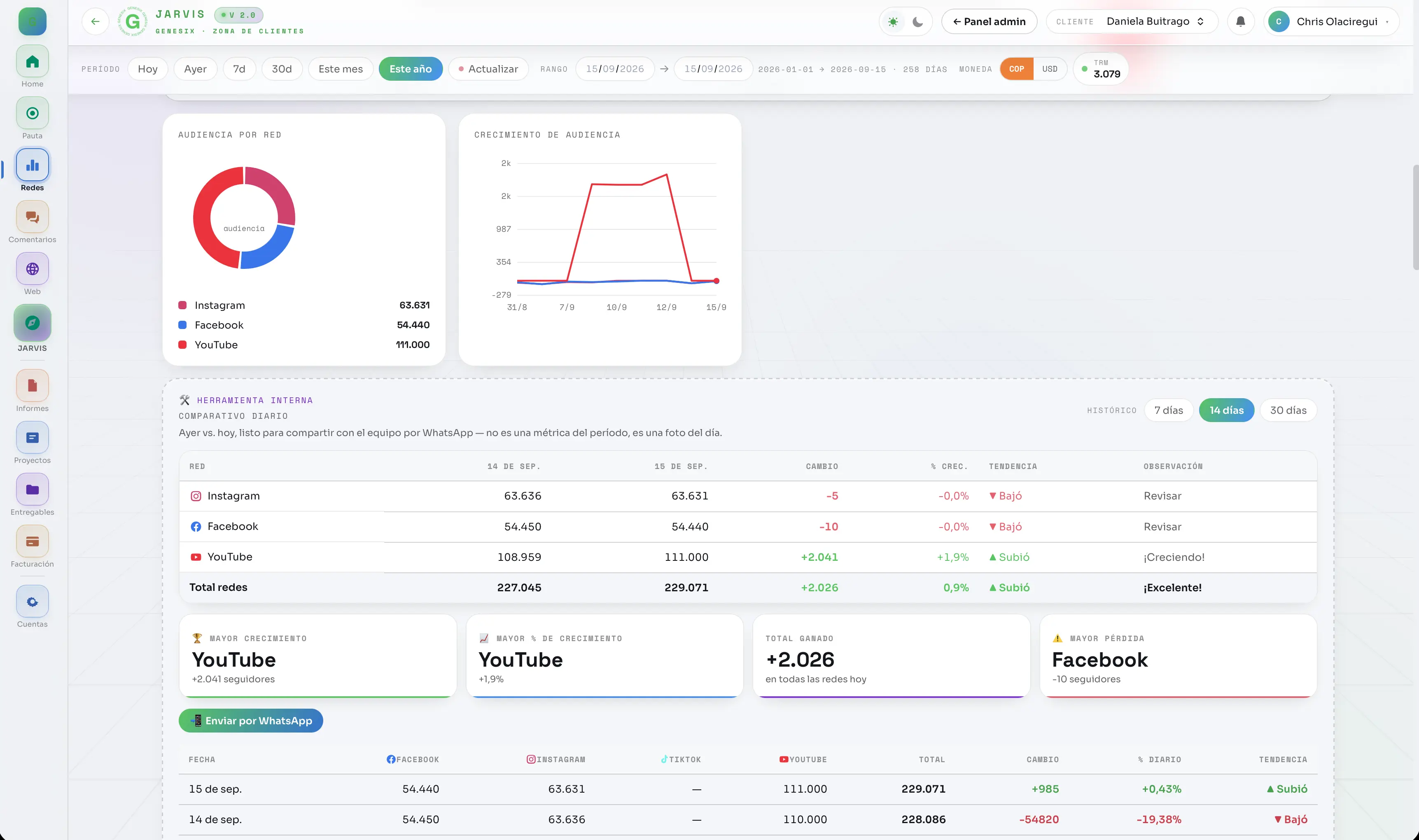Select 30d period filter
The image size is (1419, 840).
pyautogui.click(x=282, y=69)
